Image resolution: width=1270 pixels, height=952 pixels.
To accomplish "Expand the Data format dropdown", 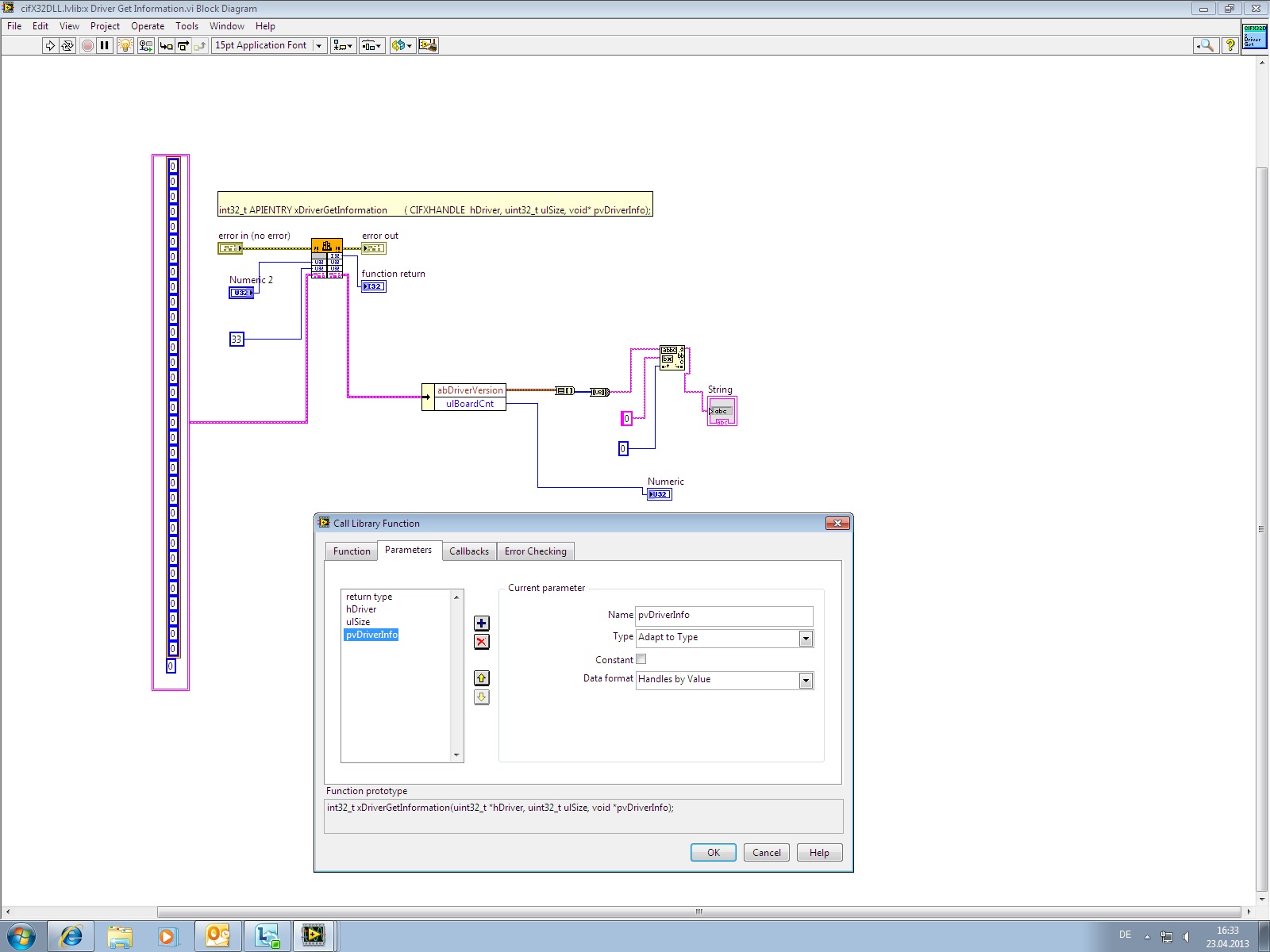I will click(x=806, y=681).
